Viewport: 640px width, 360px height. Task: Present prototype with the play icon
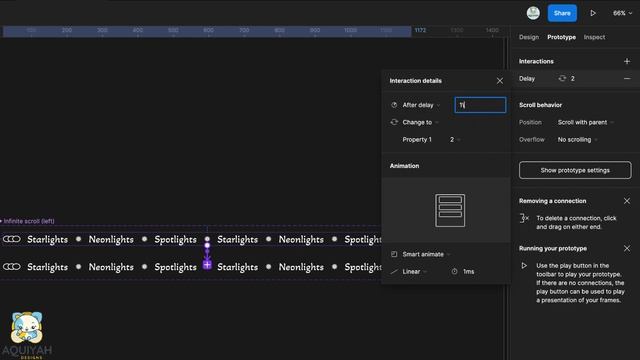[x=593, y=13]
